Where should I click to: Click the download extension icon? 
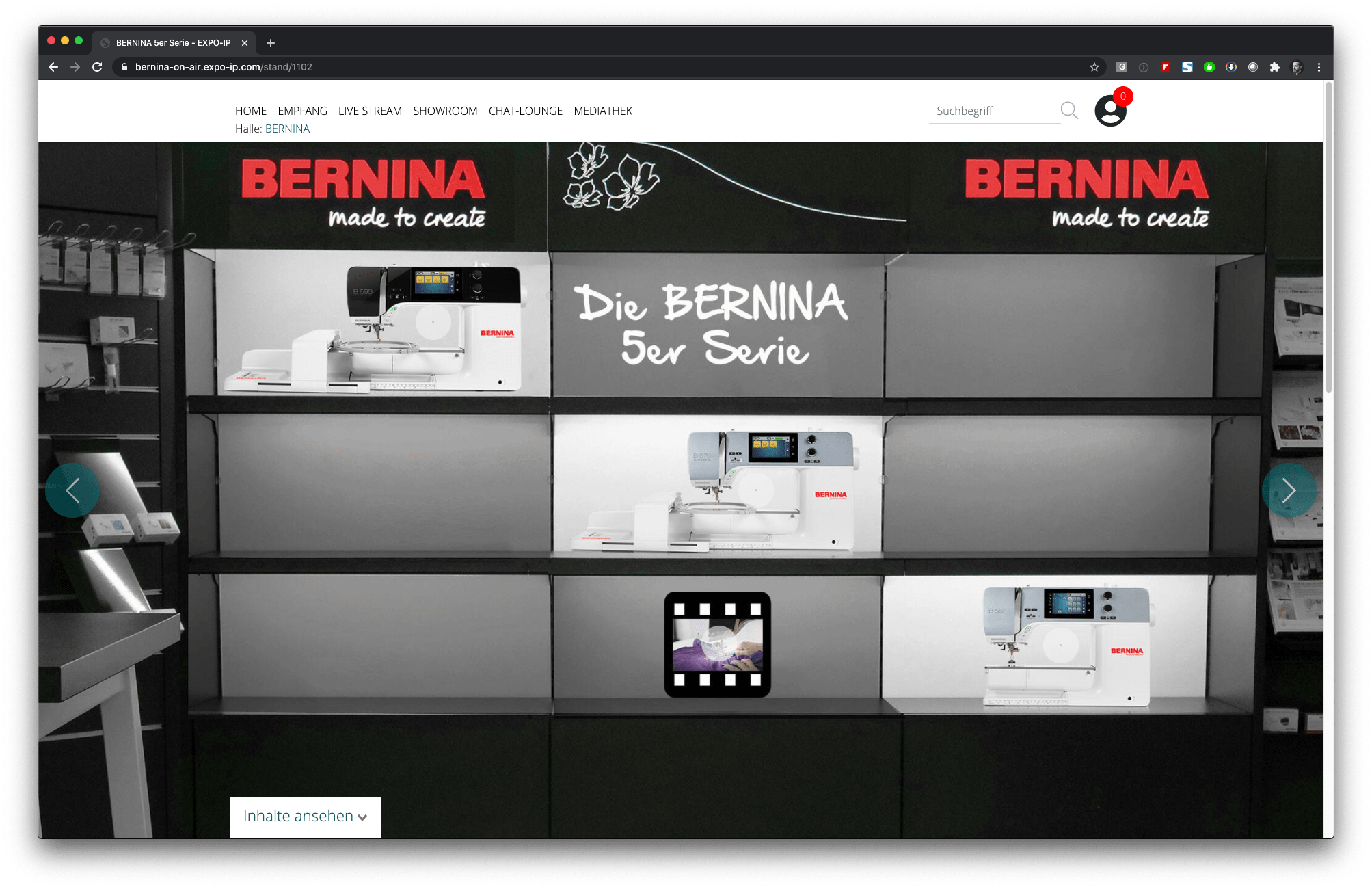(x=1231, y=67)
